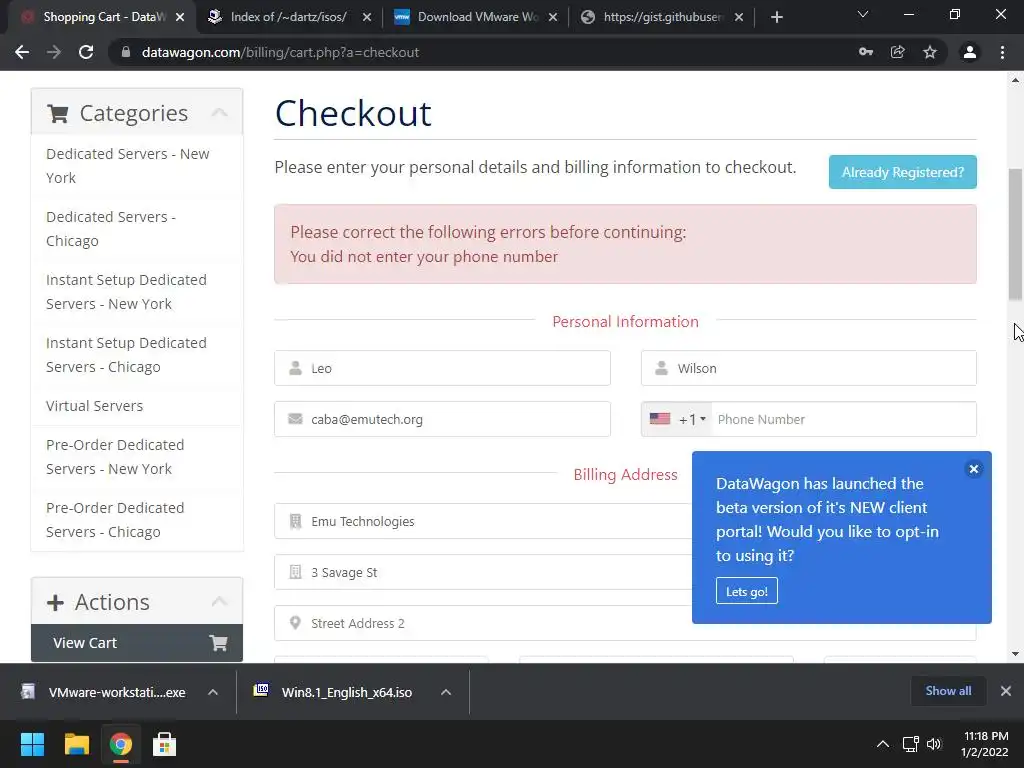Open the volume tray icon
Viewport: 1024px width, 768px height.
pos(934,744)
